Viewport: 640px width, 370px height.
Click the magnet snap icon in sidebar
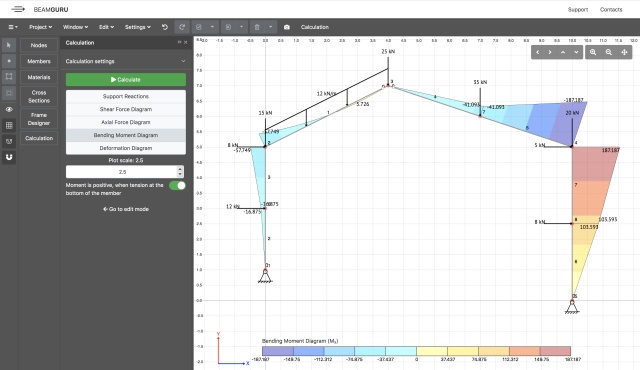pyautogui.click(x=9, y=157)
